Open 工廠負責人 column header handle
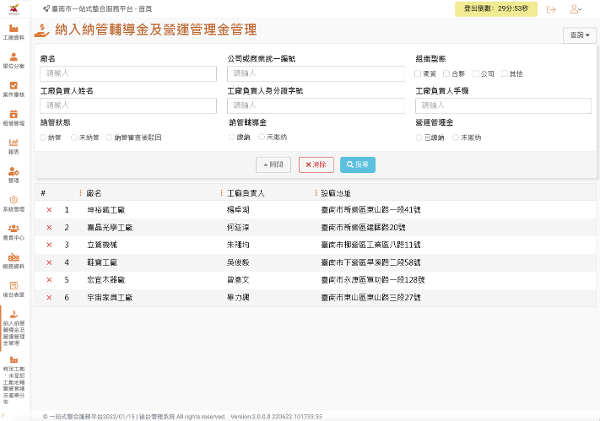This screenshot has width=600, height=421. (221, 193)
